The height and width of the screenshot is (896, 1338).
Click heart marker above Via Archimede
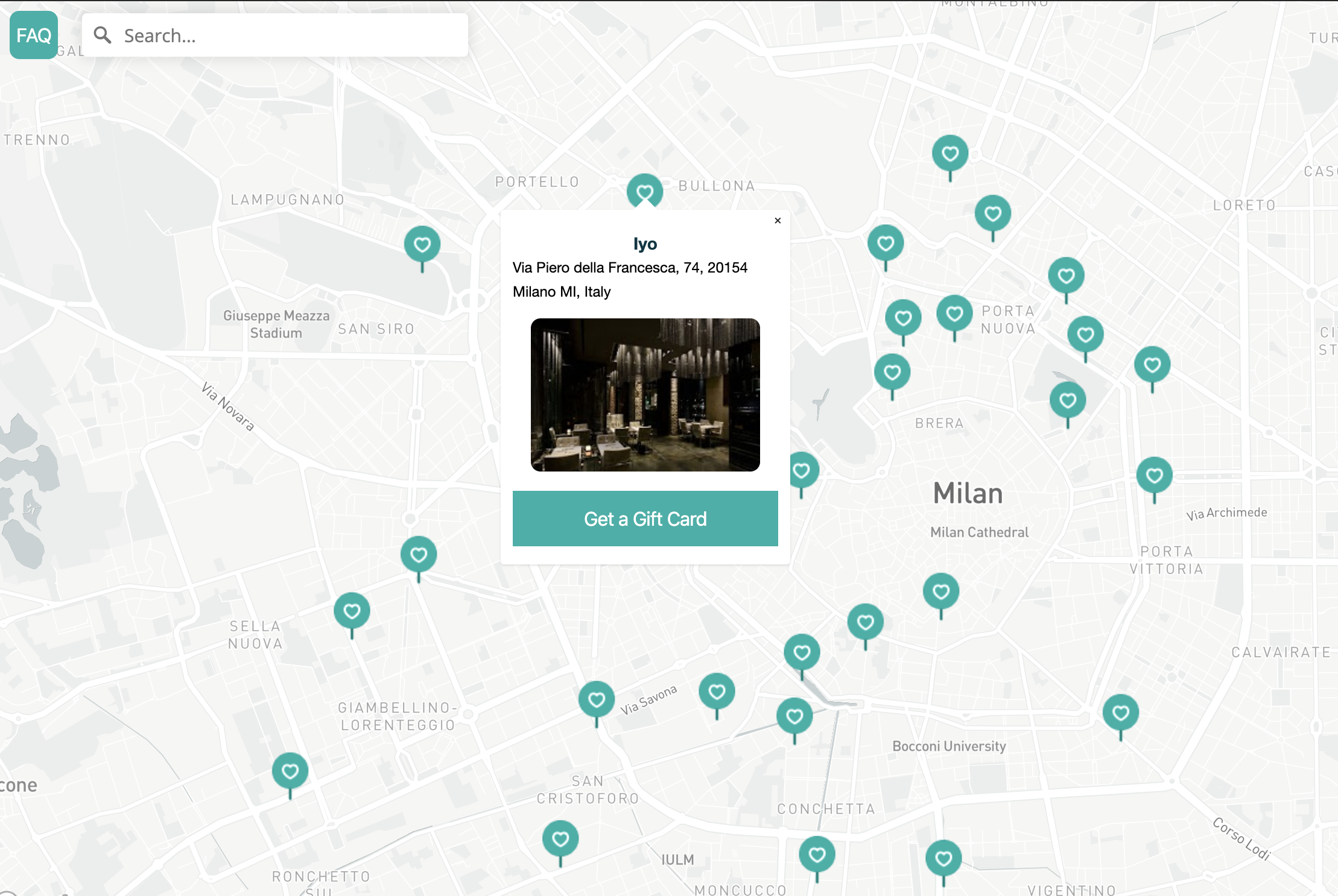[x=1154, y=476]
